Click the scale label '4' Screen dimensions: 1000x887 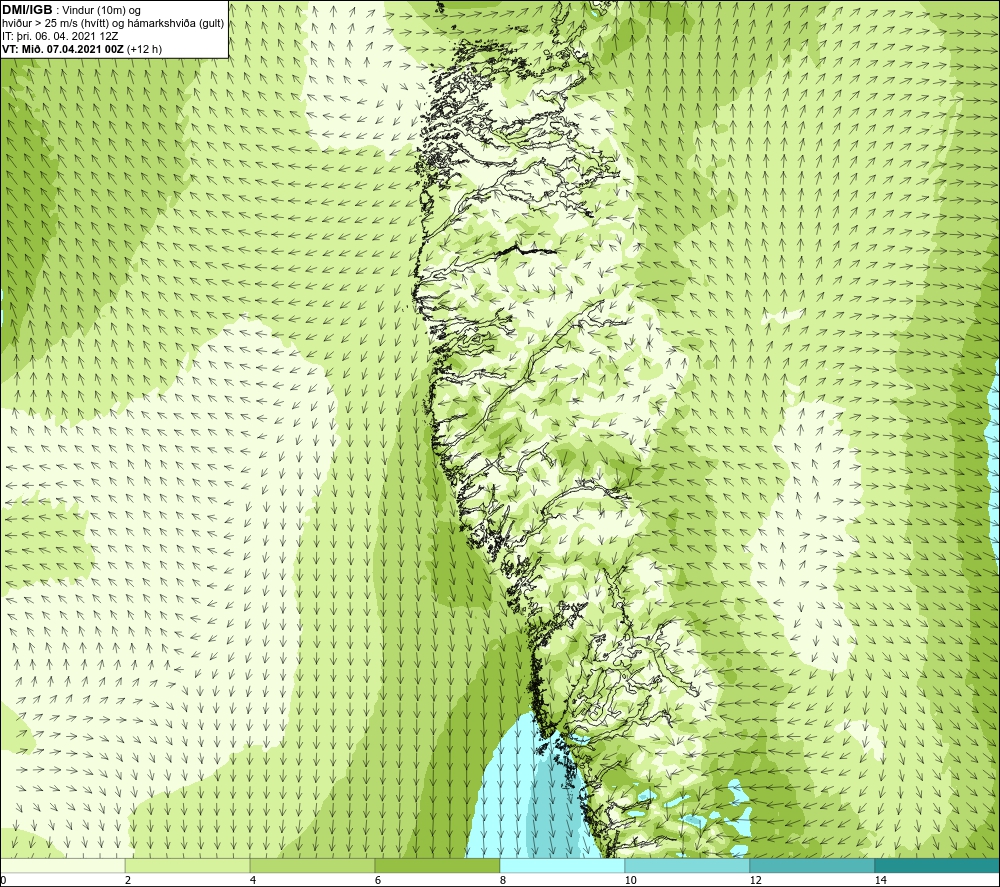click(253, 880)
